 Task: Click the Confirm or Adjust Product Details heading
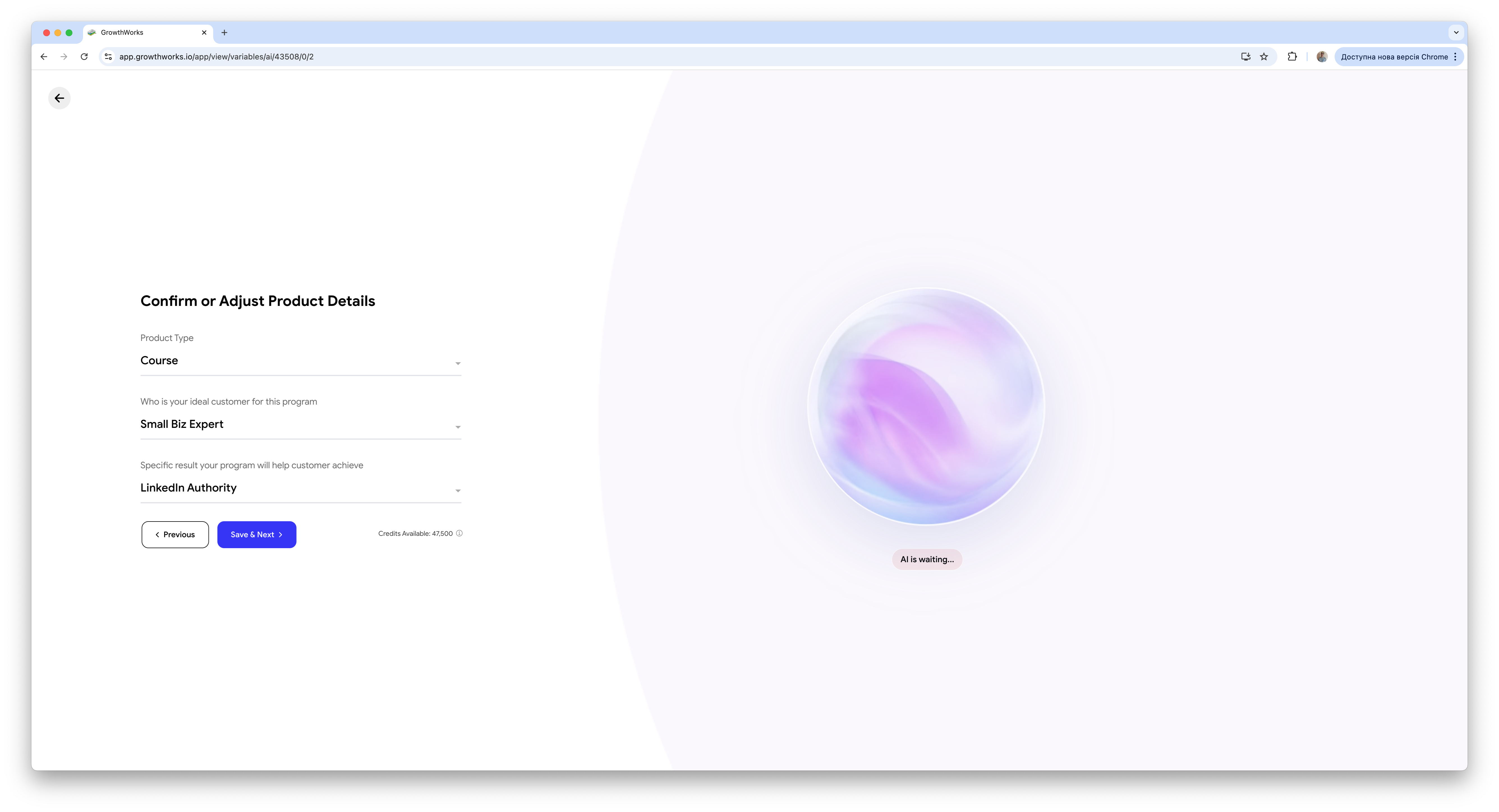coord(258,301)
